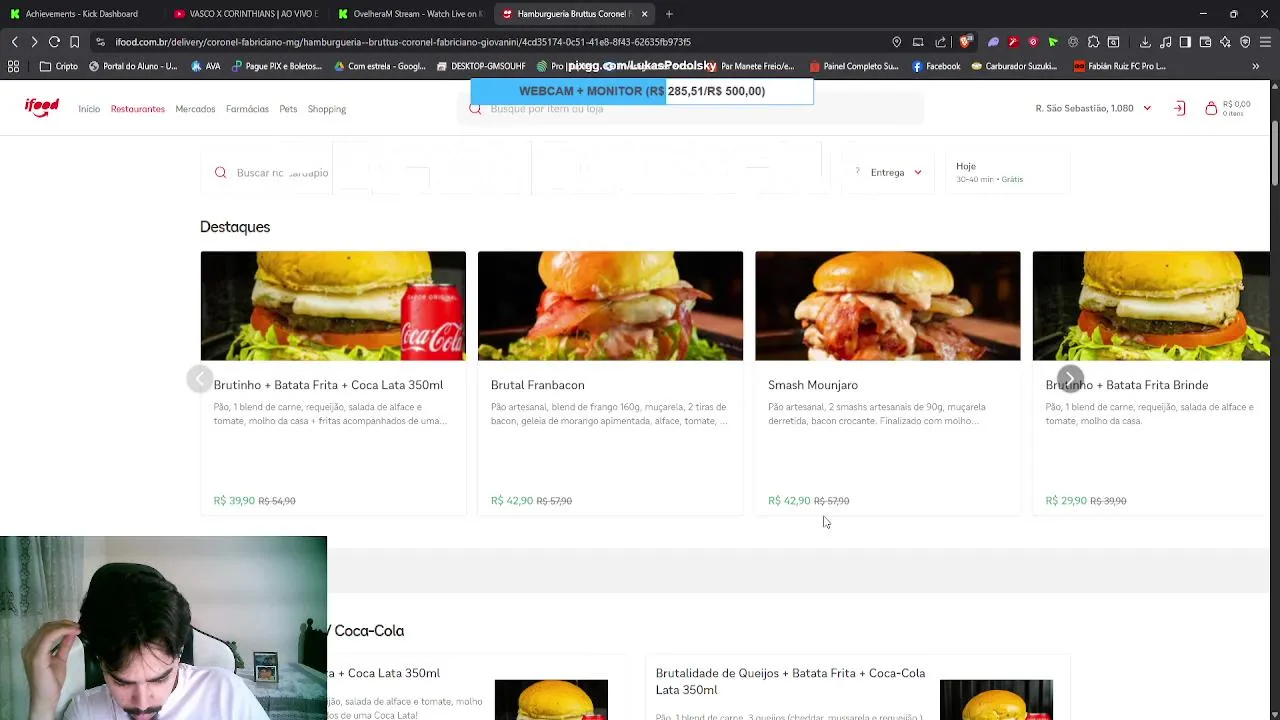Click the iFood logo
This screenshot has width=1280, height=720.
[x=42, y=108]
